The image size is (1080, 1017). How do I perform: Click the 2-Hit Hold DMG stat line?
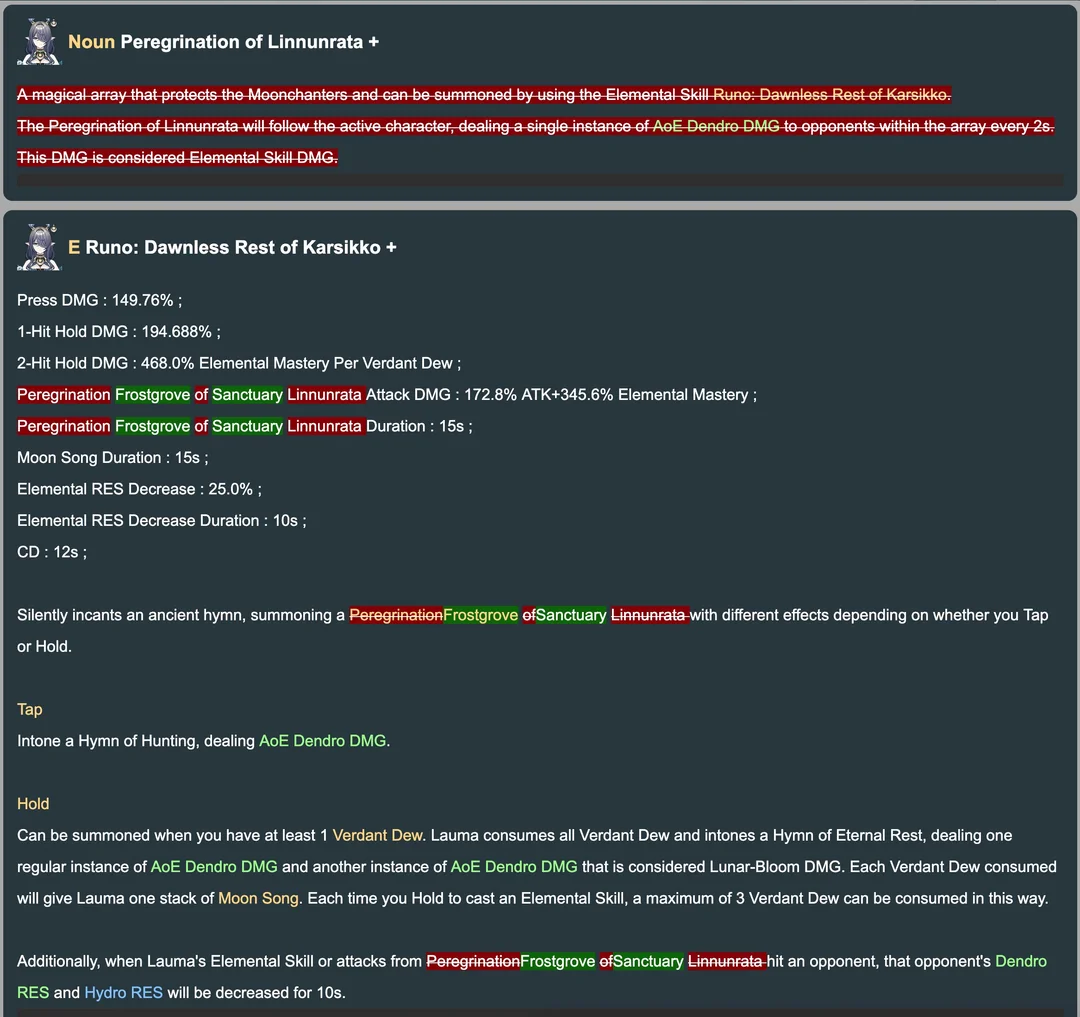point(239,363)
